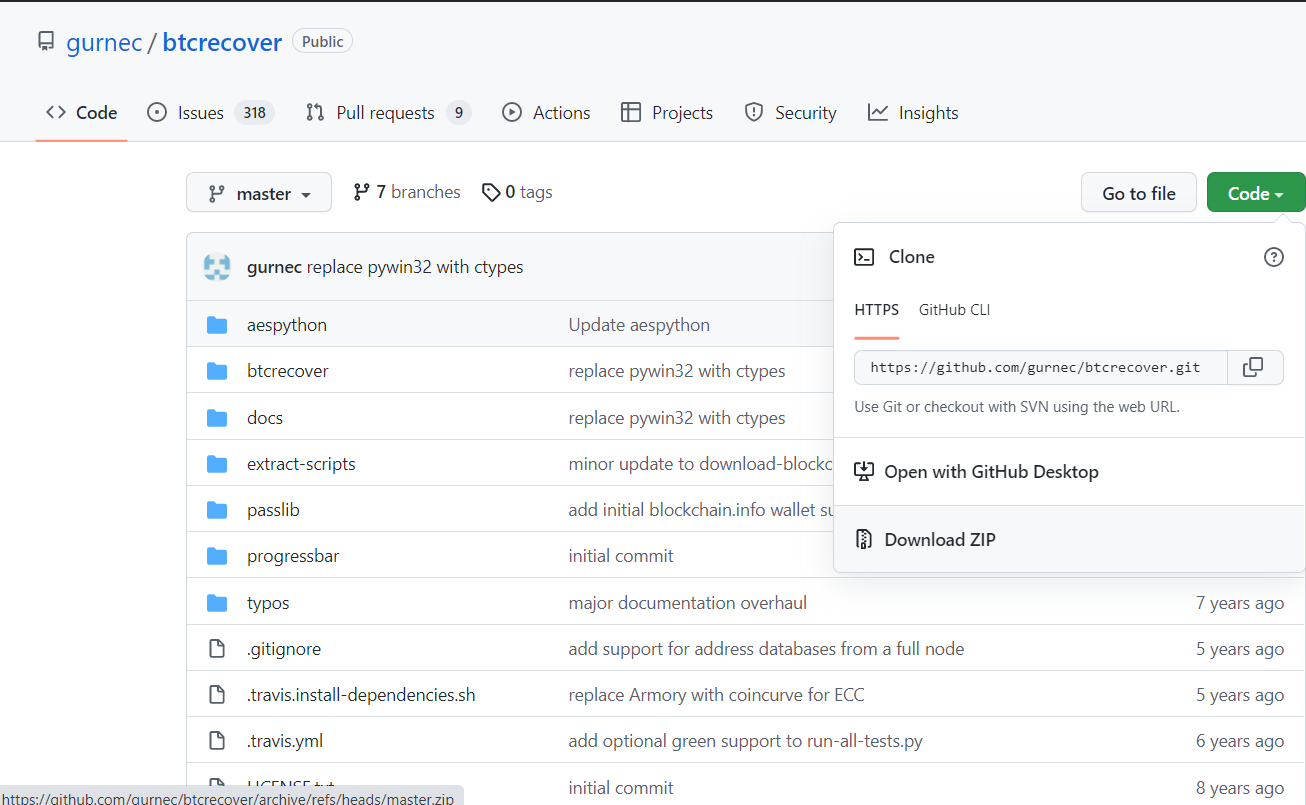Open 'major documentation overhaul' commit message
1306x805 pixels.
click(688, 603)
